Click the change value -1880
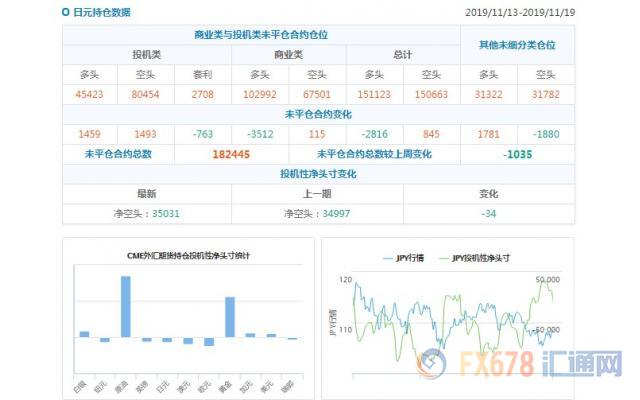 546,134
